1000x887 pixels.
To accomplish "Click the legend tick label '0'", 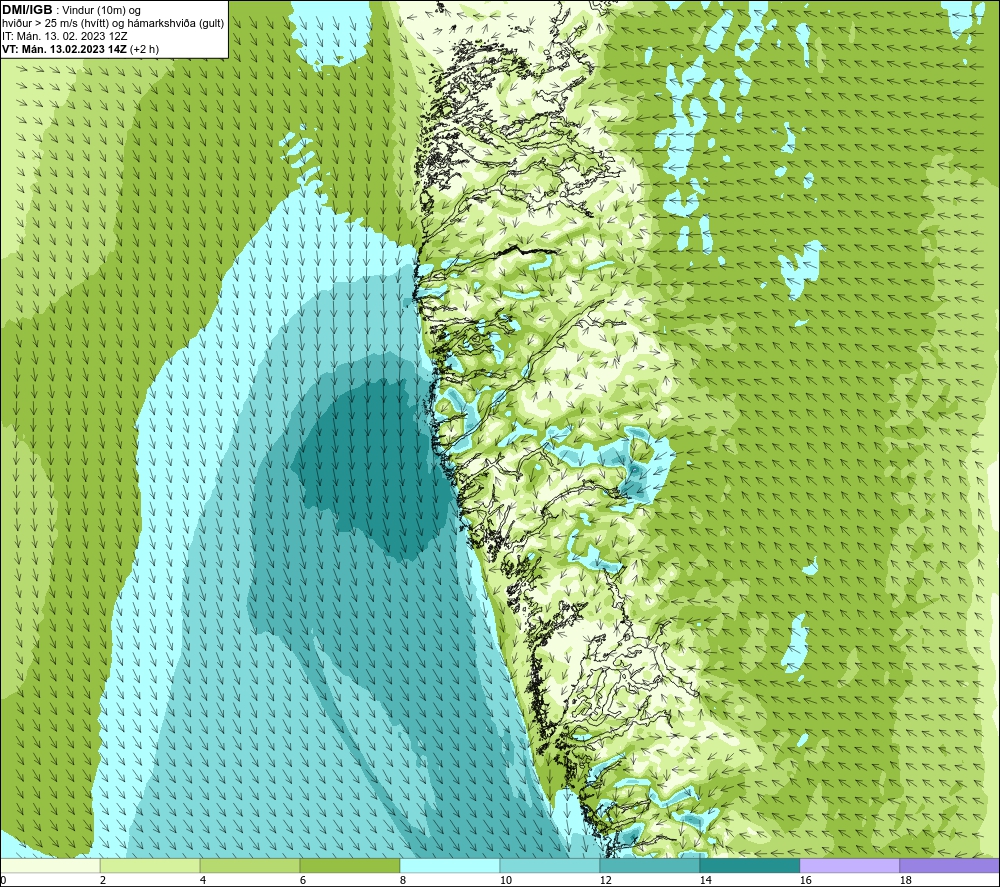I will click(3, 881).
